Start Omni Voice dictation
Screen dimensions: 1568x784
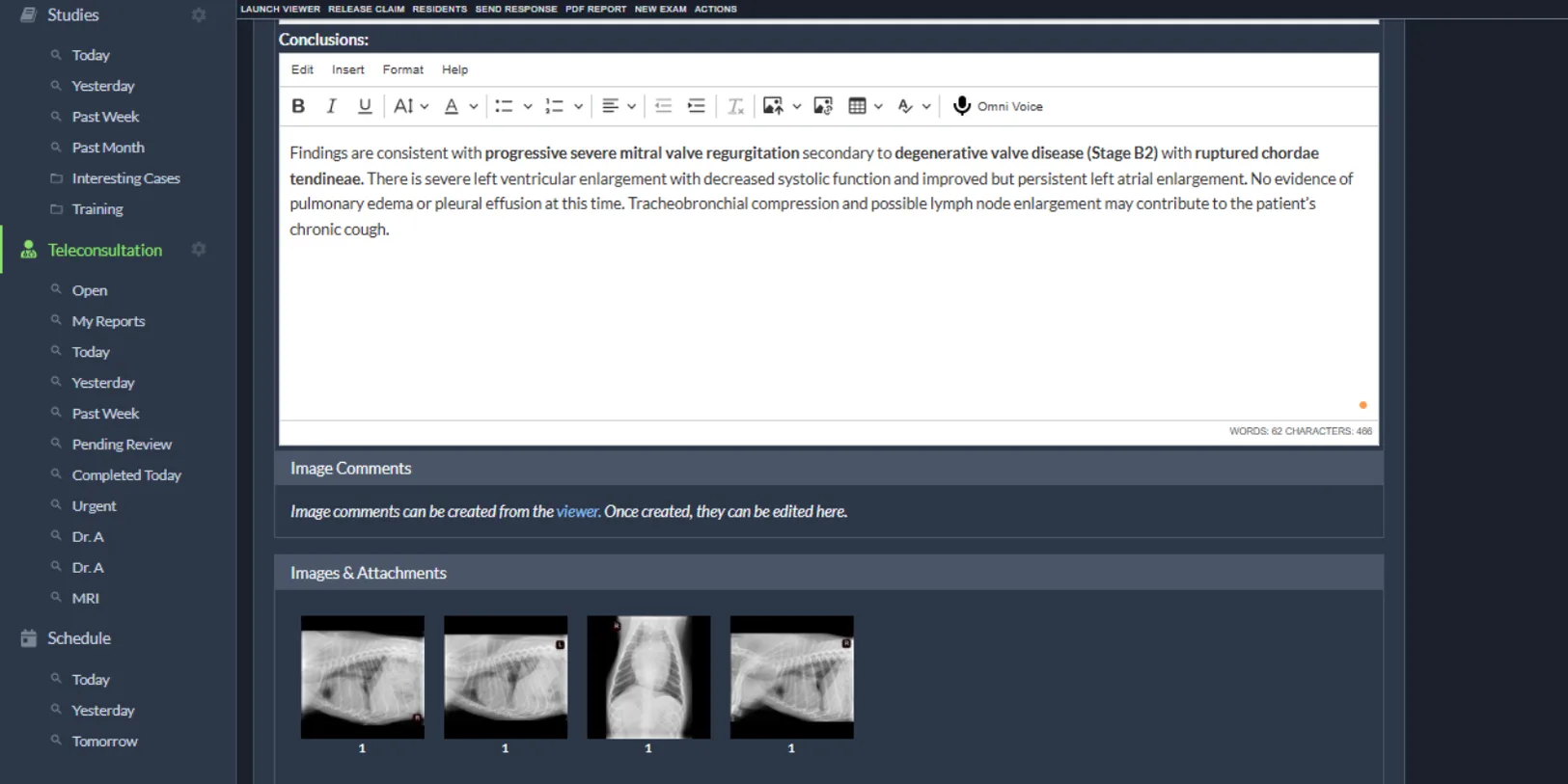(x=998, y=106)
